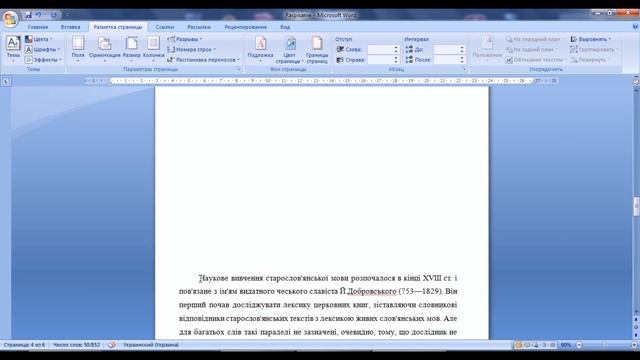Open the round Office button menu
Image resolution: width=640 pixels, height=360 pixels.
coord(10,18)
